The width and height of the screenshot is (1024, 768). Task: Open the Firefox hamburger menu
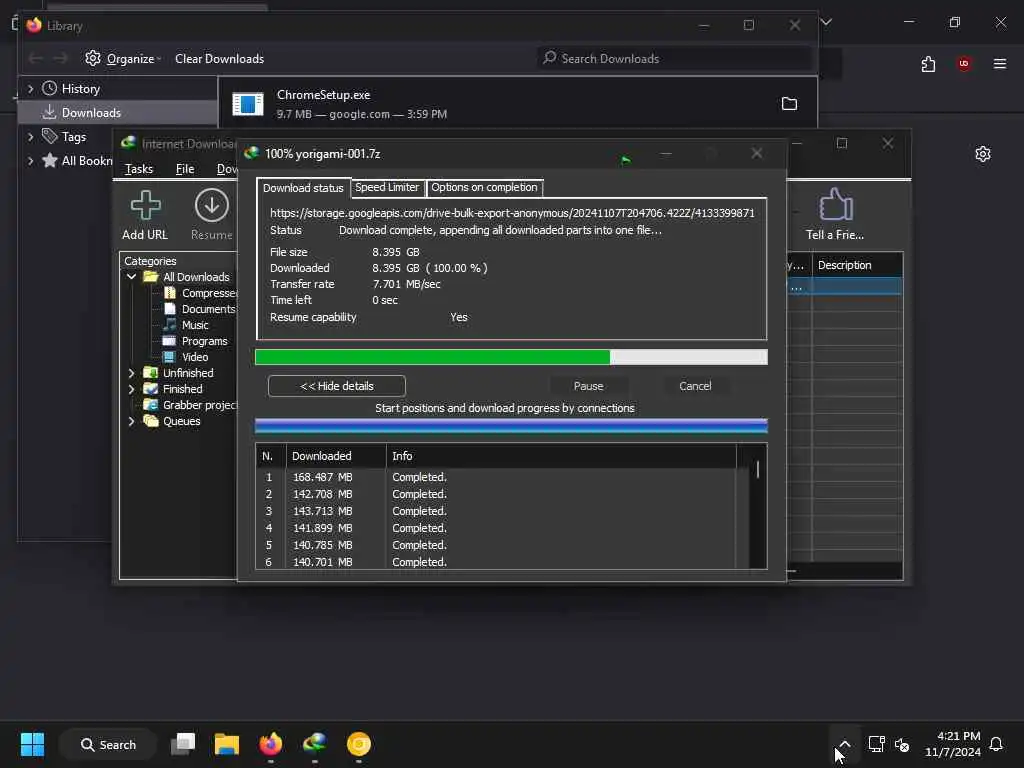tap(999, 64)
